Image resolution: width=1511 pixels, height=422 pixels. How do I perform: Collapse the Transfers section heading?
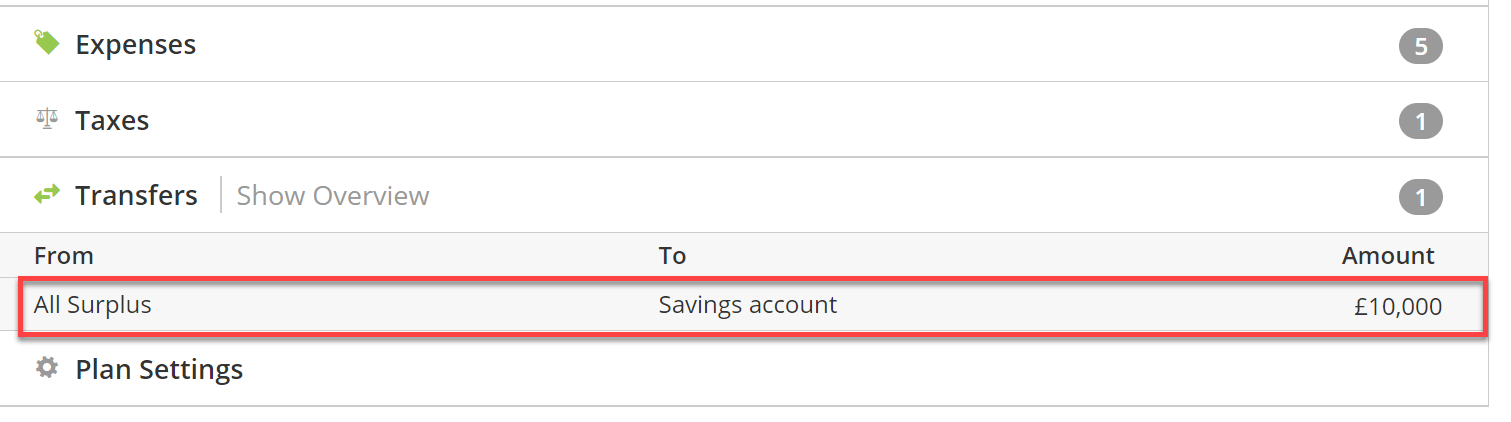[x=136, y=196]
